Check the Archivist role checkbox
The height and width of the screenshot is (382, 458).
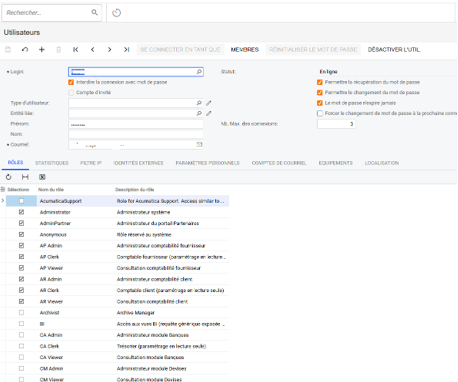[21, 313]
